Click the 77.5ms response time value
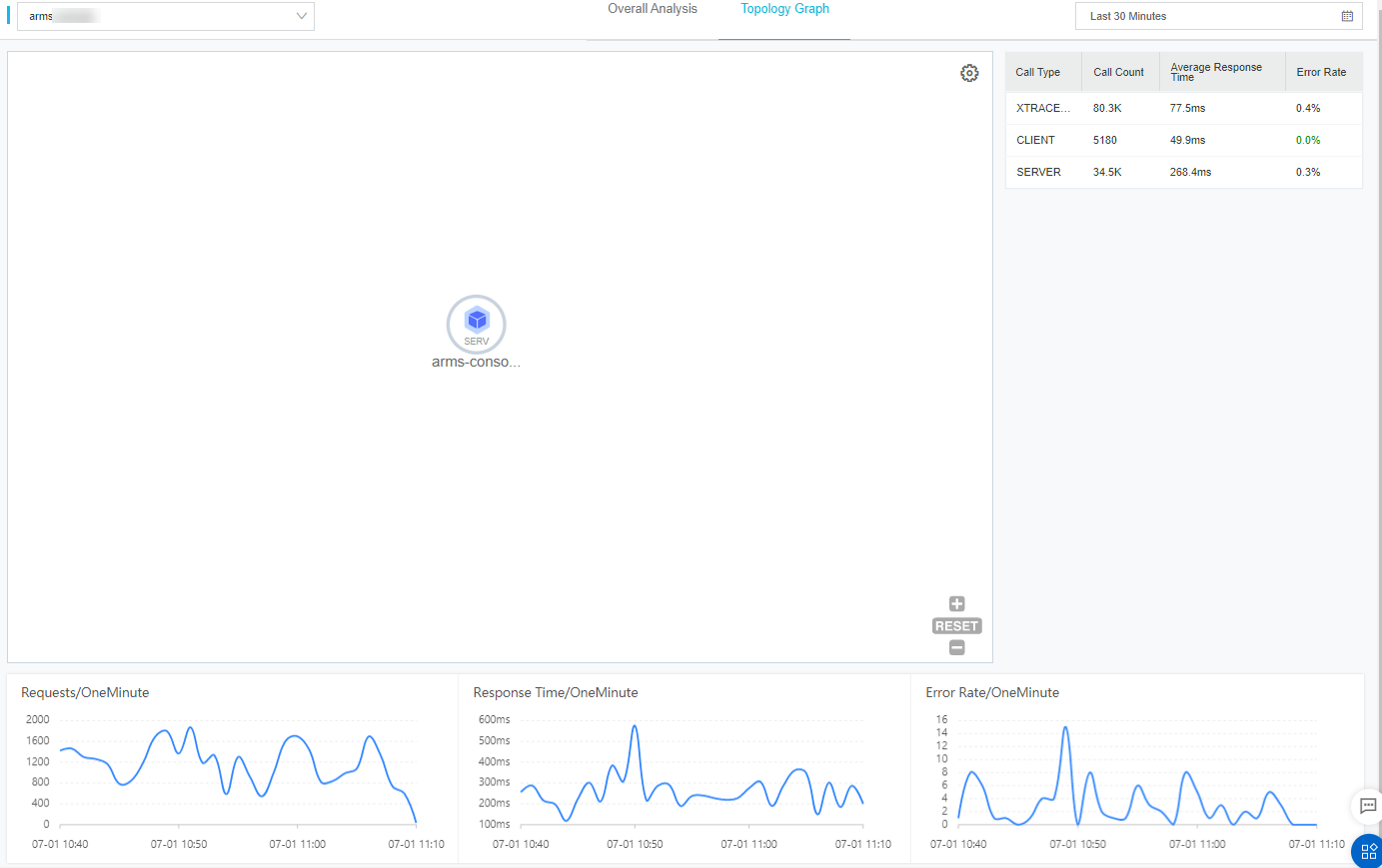The image size is (1382, 868). pos(1187,108)
